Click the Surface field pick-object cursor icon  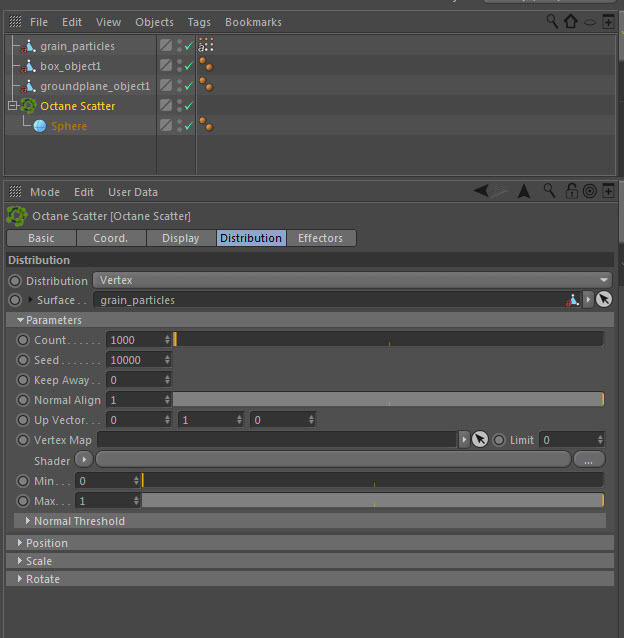click(x=604, y=299)
